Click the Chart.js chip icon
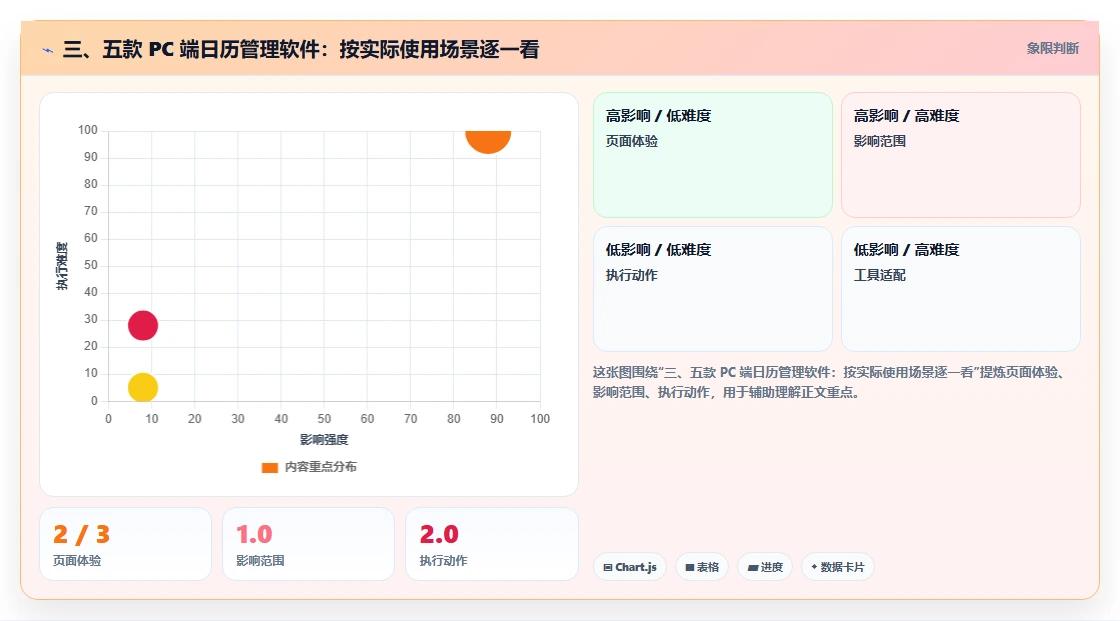 pos(608,567)
